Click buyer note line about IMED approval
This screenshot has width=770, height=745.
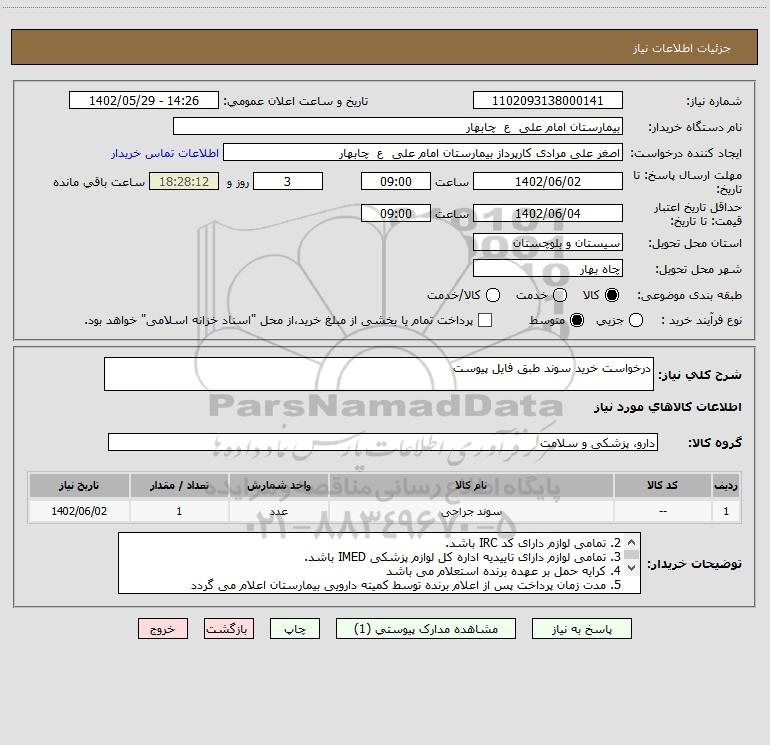[463, 557]
